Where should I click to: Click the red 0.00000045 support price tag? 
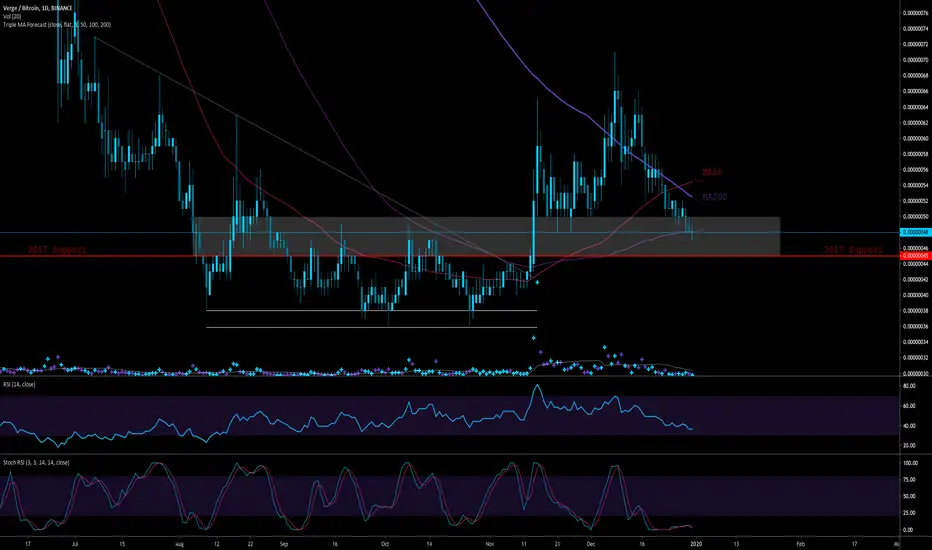coord(915,256)
